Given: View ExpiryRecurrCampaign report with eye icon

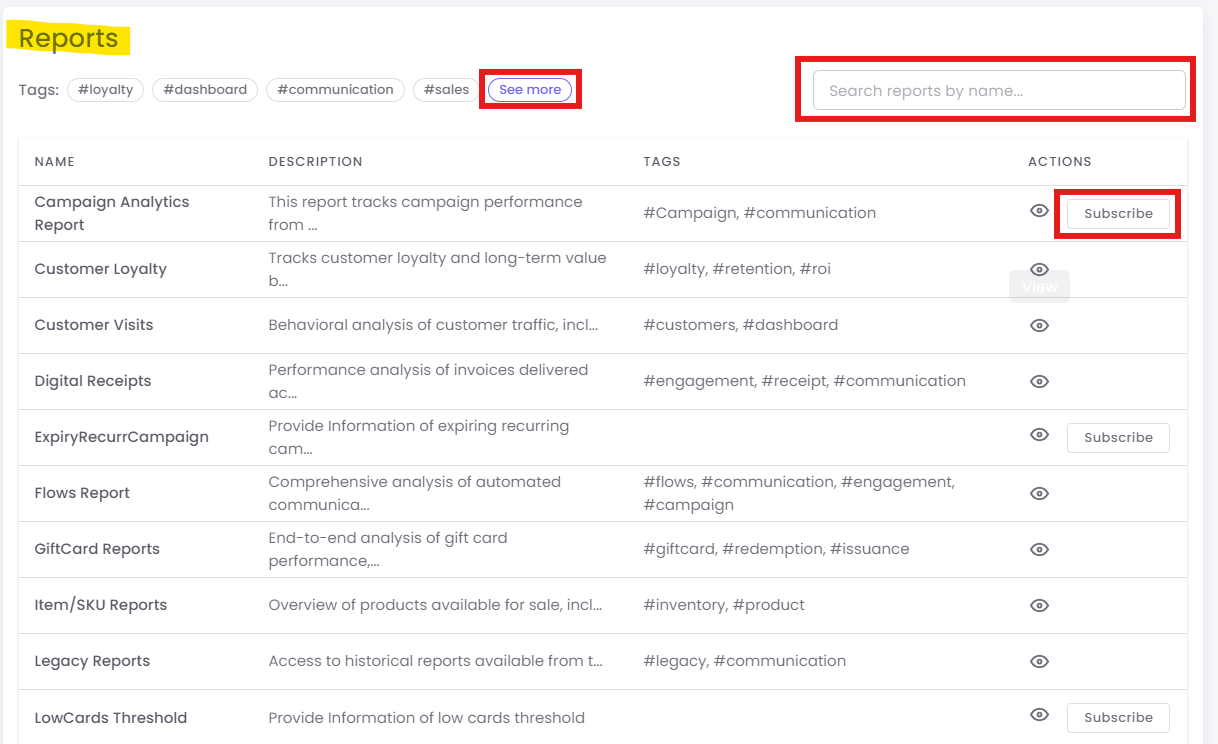Looking at the screenshot, I should click(x=1039, y=435).
